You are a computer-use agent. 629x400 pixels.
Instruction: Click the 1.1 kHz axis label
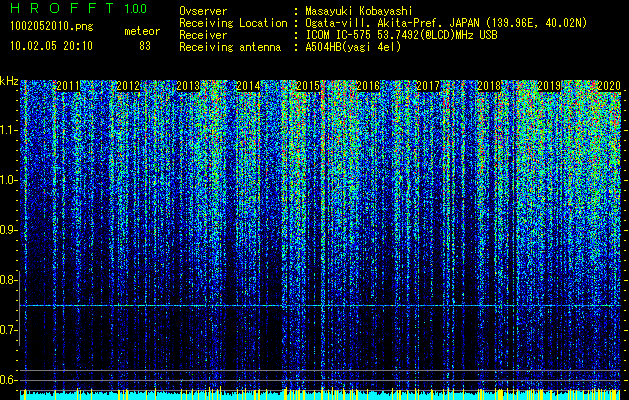(9, 130)
